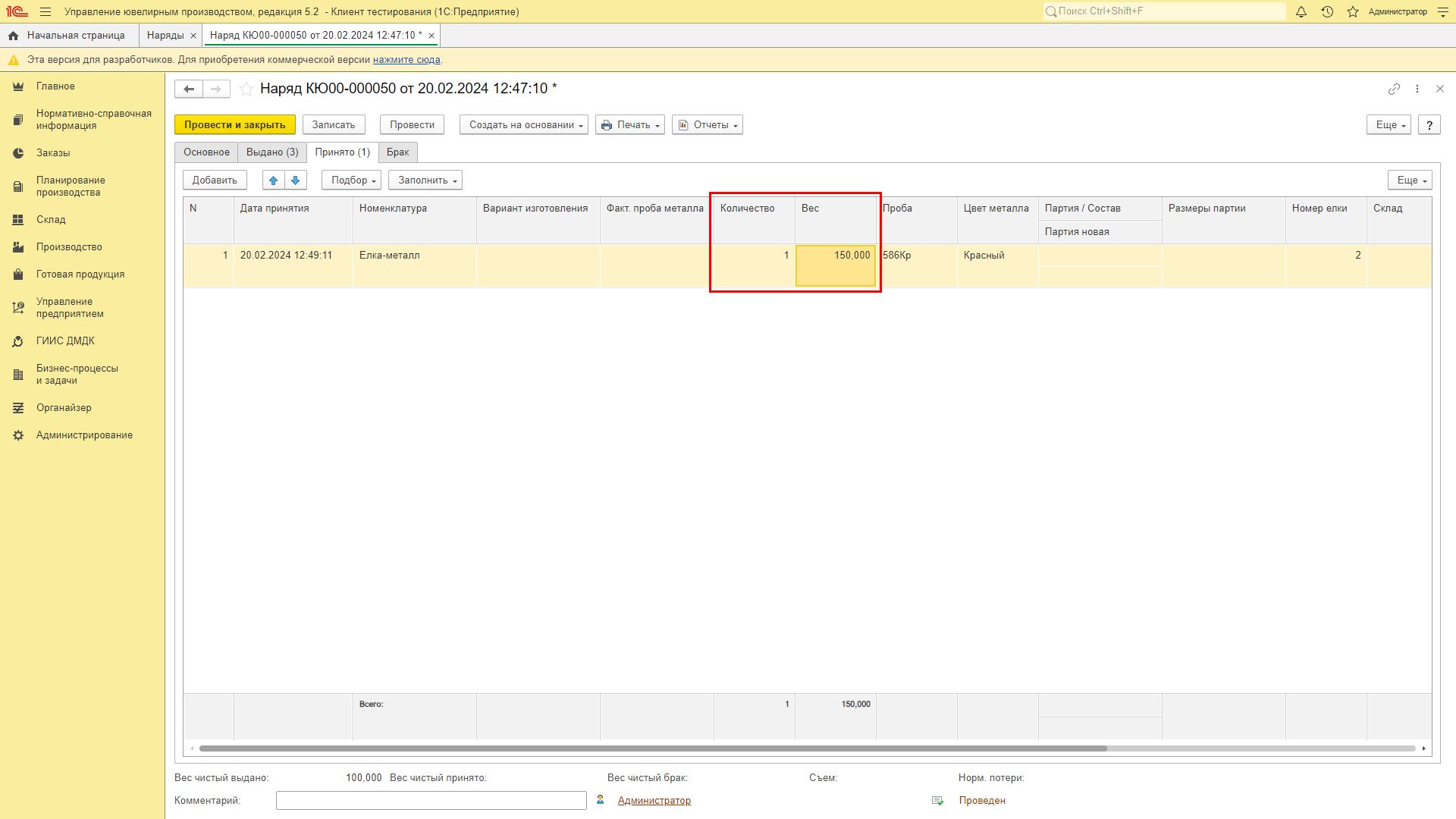Click Провести и закрыть button

pos(235,125)
